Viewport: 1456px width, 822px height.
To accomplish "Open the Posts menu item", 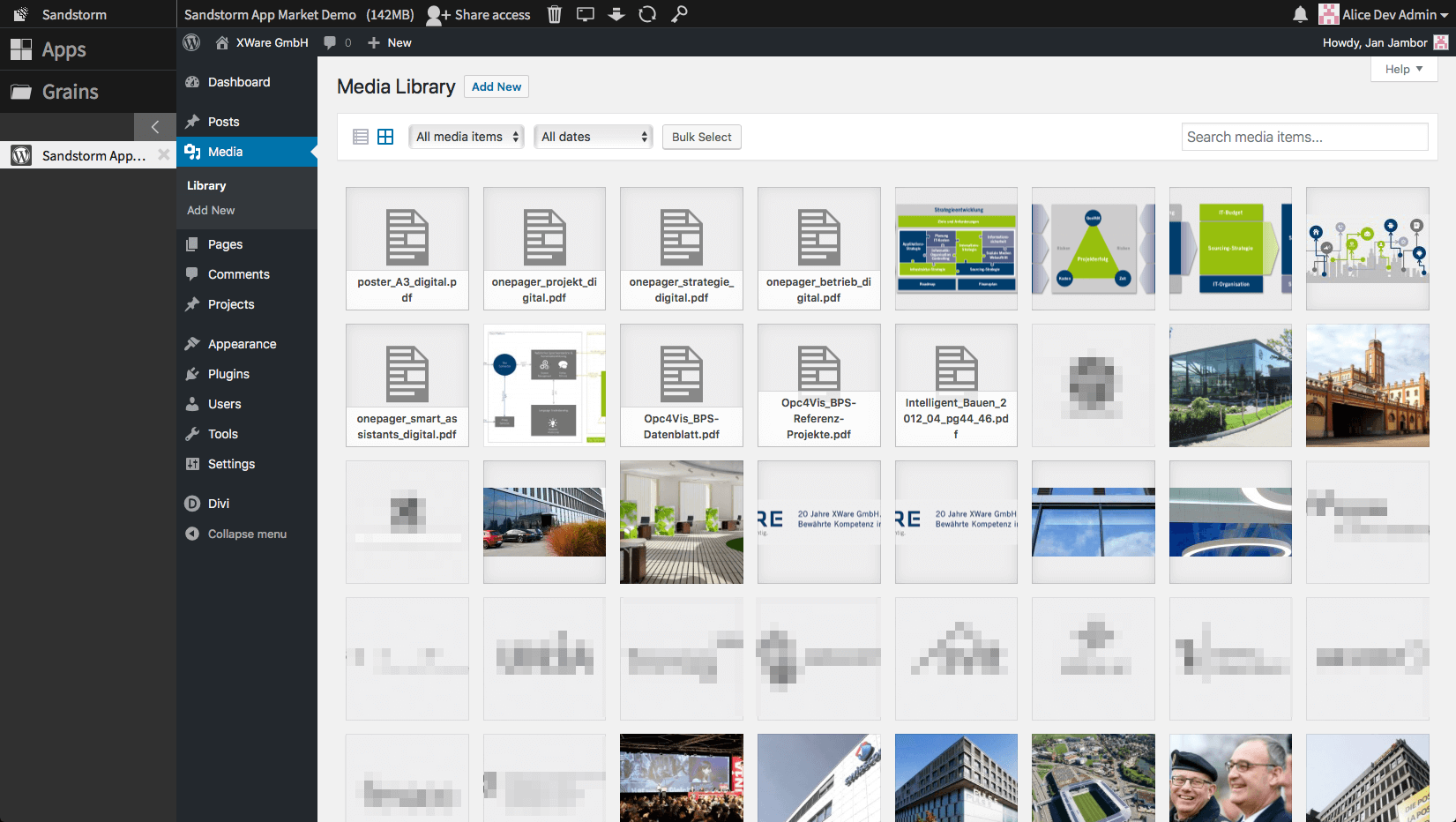I will (x=247, y=122).
